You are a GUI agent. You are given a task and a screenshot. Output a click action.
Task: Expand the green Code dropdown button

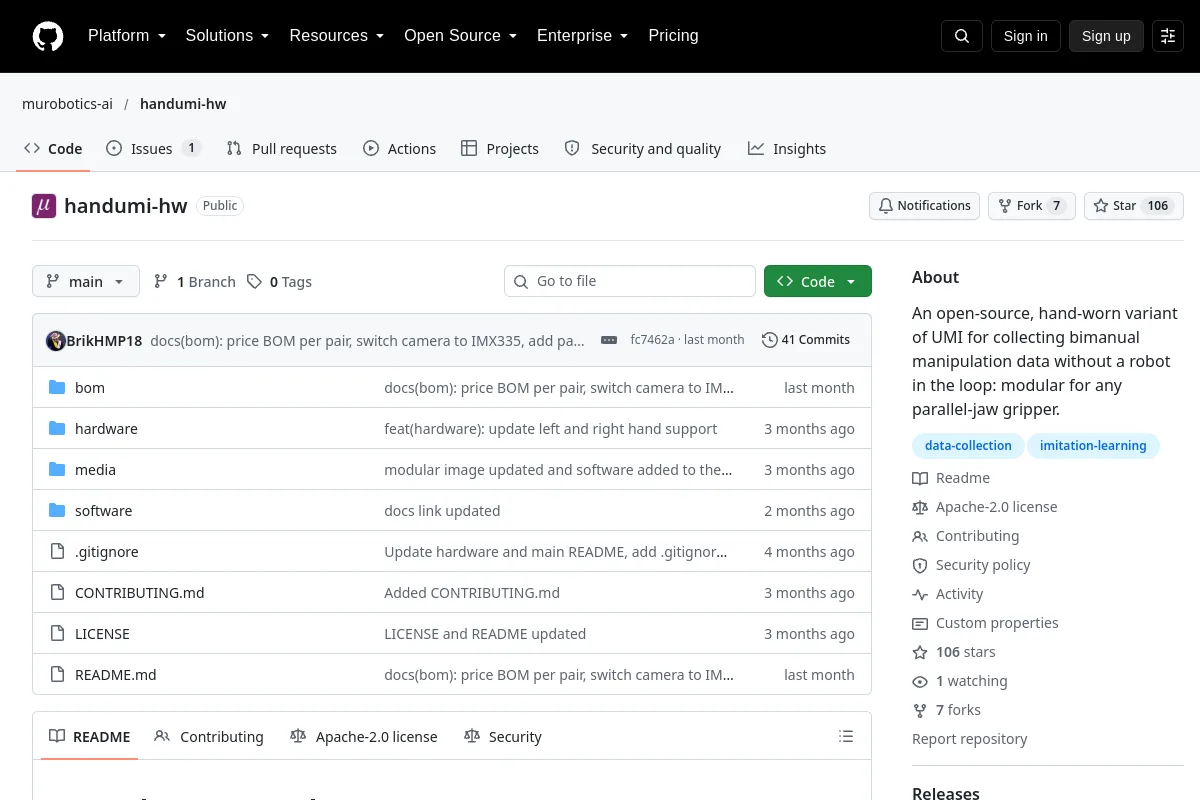[818, 281]
